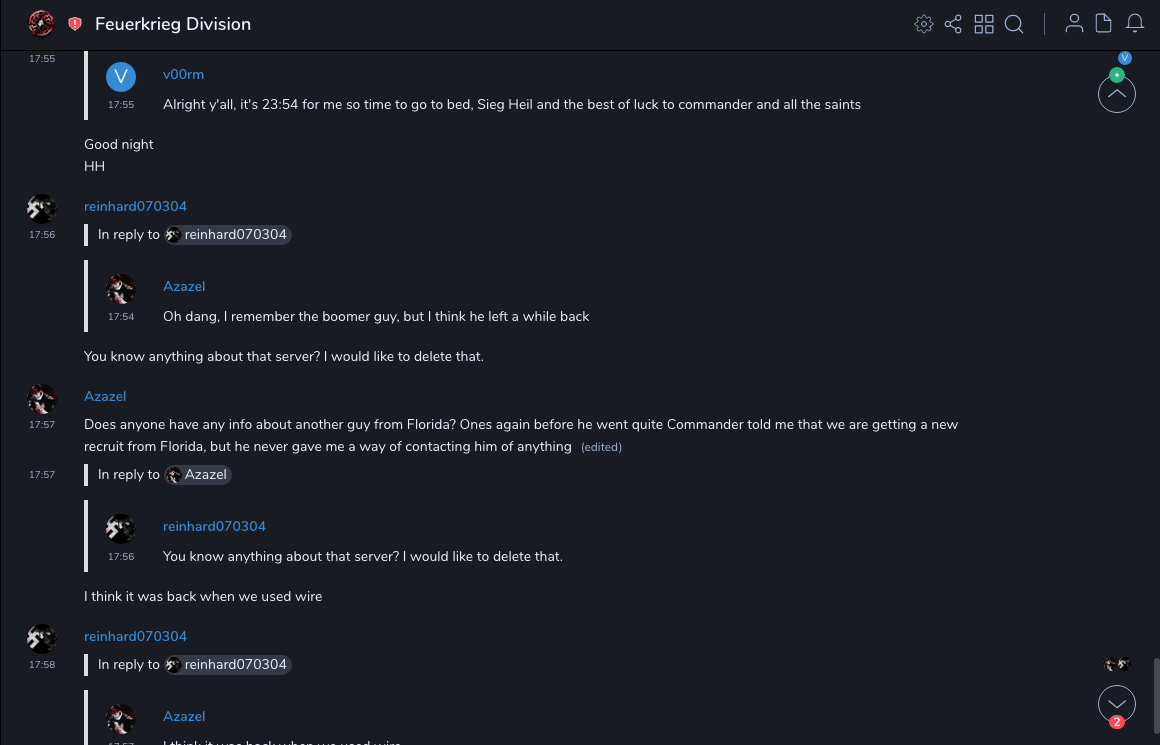Open the files panel icon
This screenshot has height=745, width=1160.
(x=1104, y=24)
